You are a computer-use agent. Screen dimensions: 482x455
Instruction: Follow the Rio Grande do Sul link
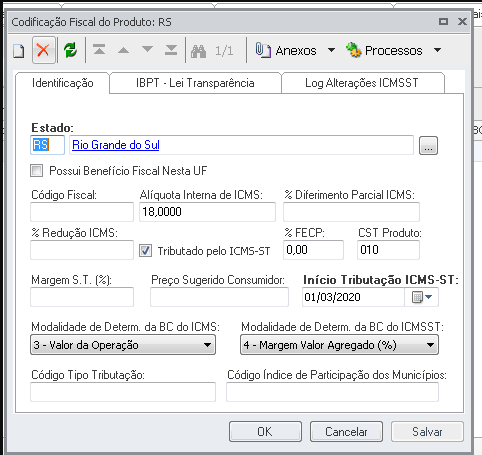(116, 145)
